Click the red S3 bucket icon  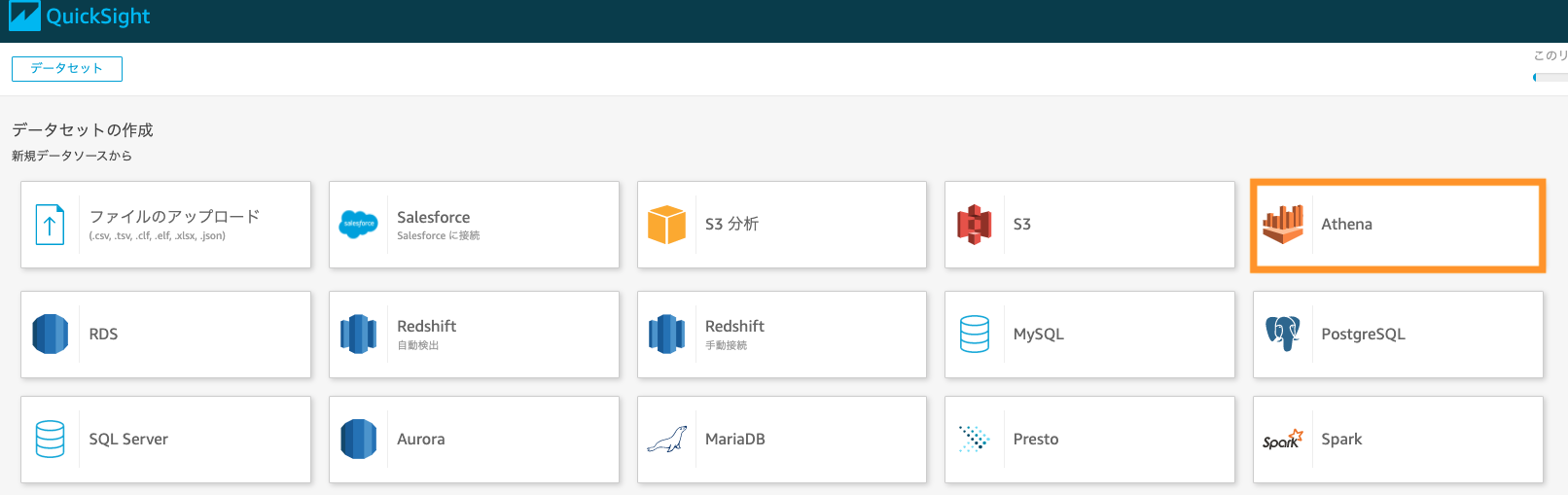pyautogui.click(x=974, y=225)
